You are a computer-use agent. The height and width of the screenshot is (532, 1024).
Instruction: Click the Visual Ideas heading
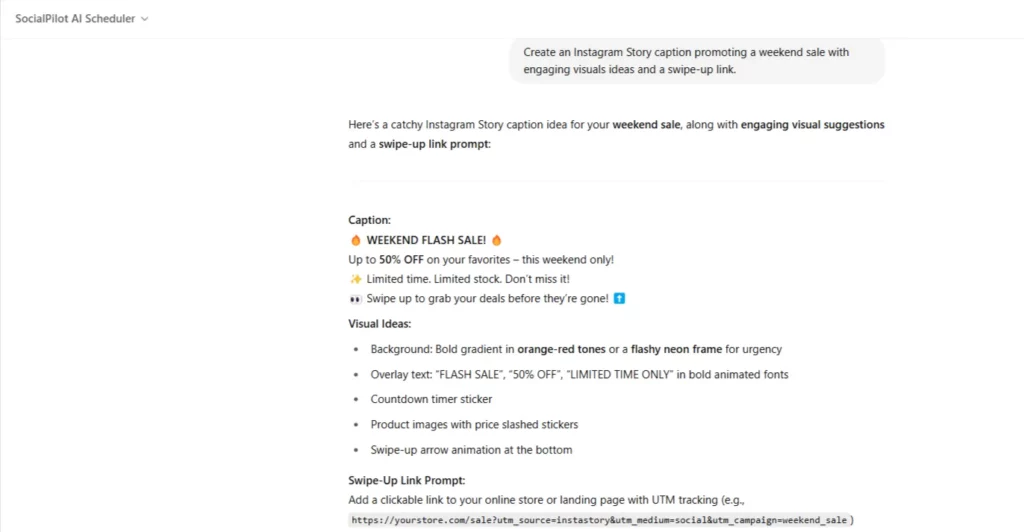coord(379,324)
